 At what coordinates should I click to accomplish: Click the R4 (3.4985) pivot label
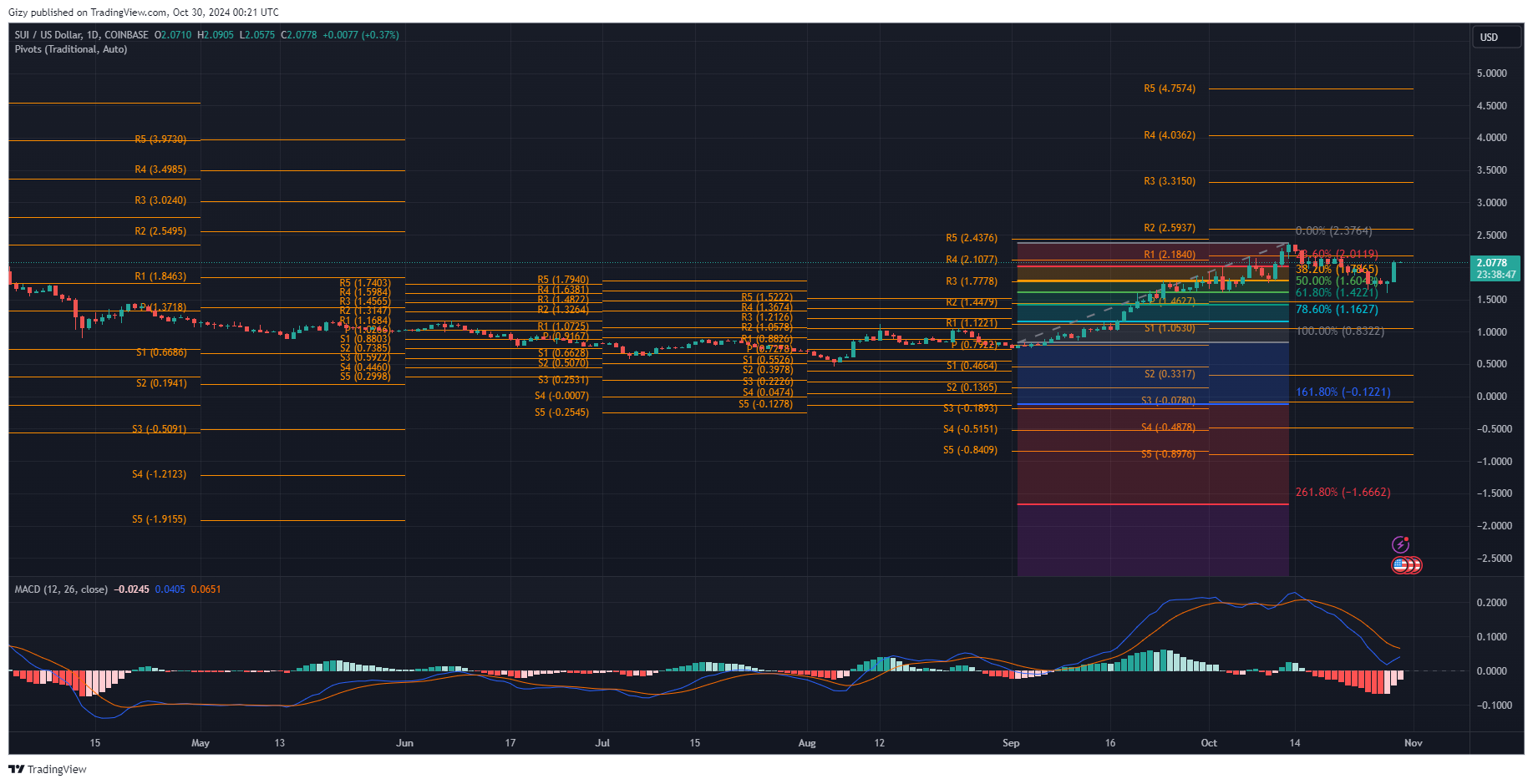click(160, 169)
